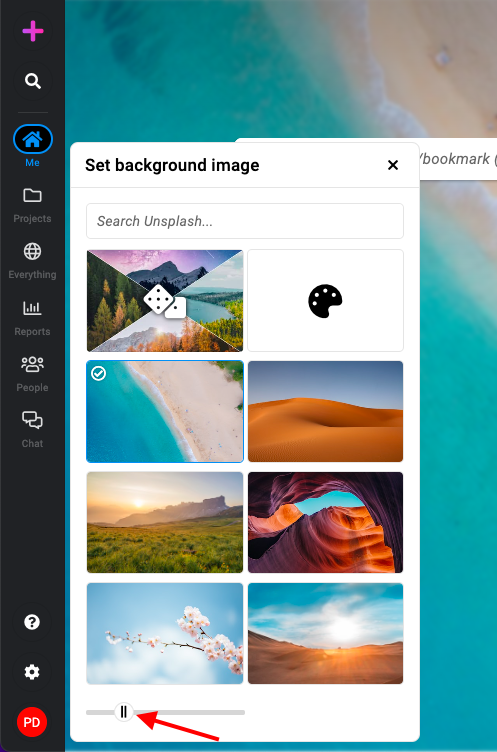Viewport: 497px width, 752px height.
Task: Click the background blur slider handle
Action: point(124,712)
